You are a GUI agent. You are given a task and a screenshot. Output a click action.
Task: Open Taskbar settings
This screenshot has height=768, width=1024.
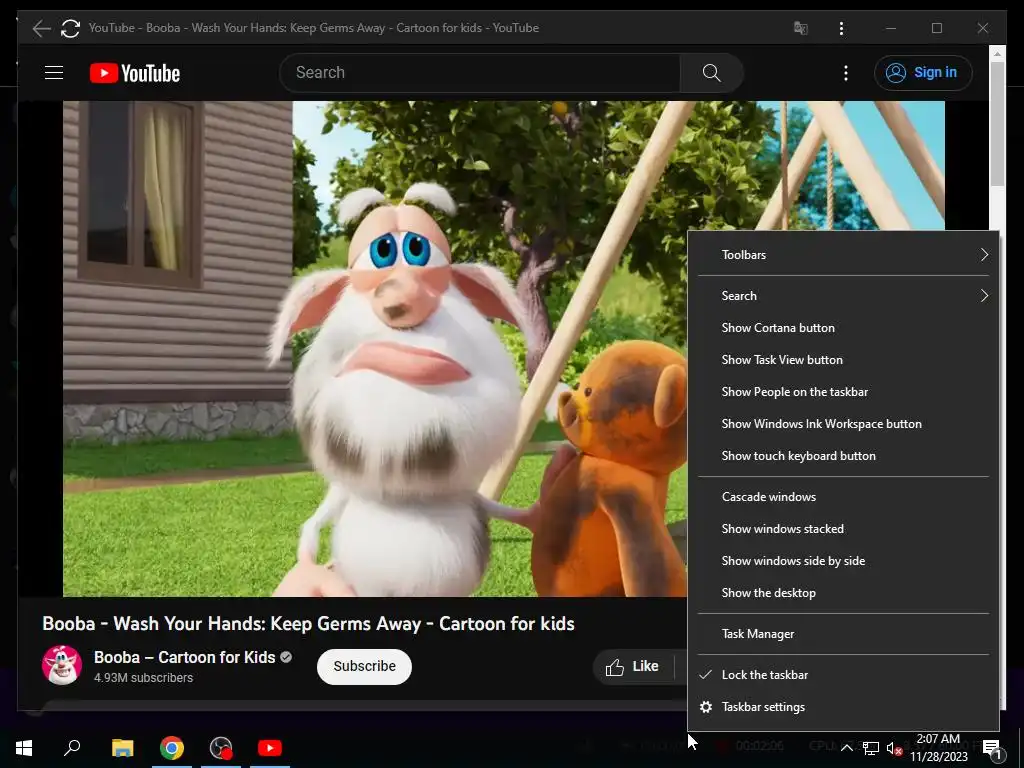(x=843, y=707)
